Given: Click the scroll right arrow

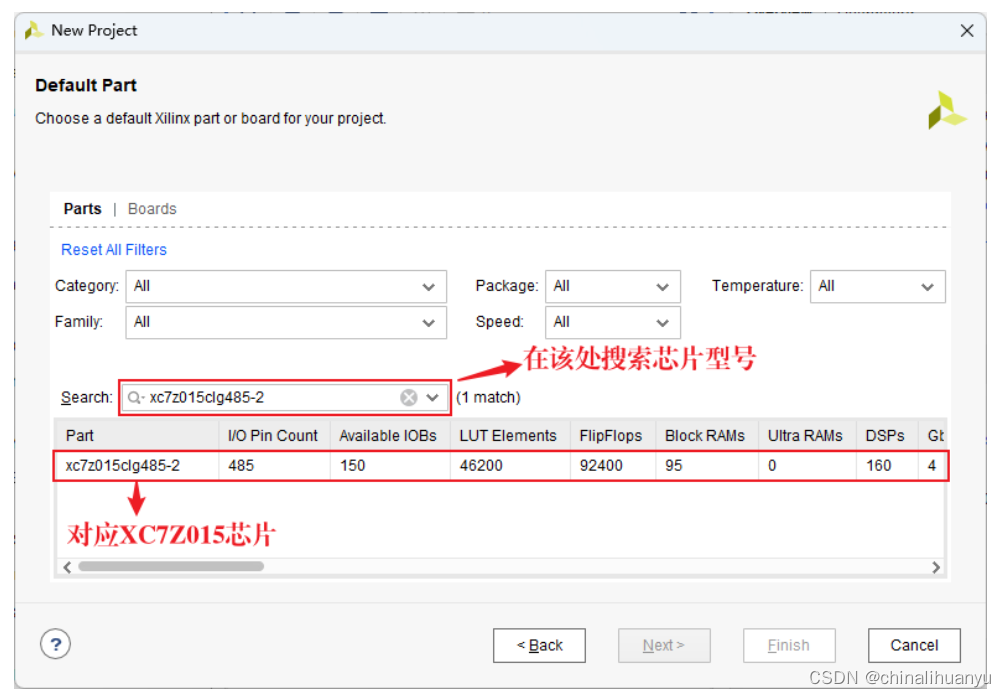Looking at the screenshot, I should point(936,567).
